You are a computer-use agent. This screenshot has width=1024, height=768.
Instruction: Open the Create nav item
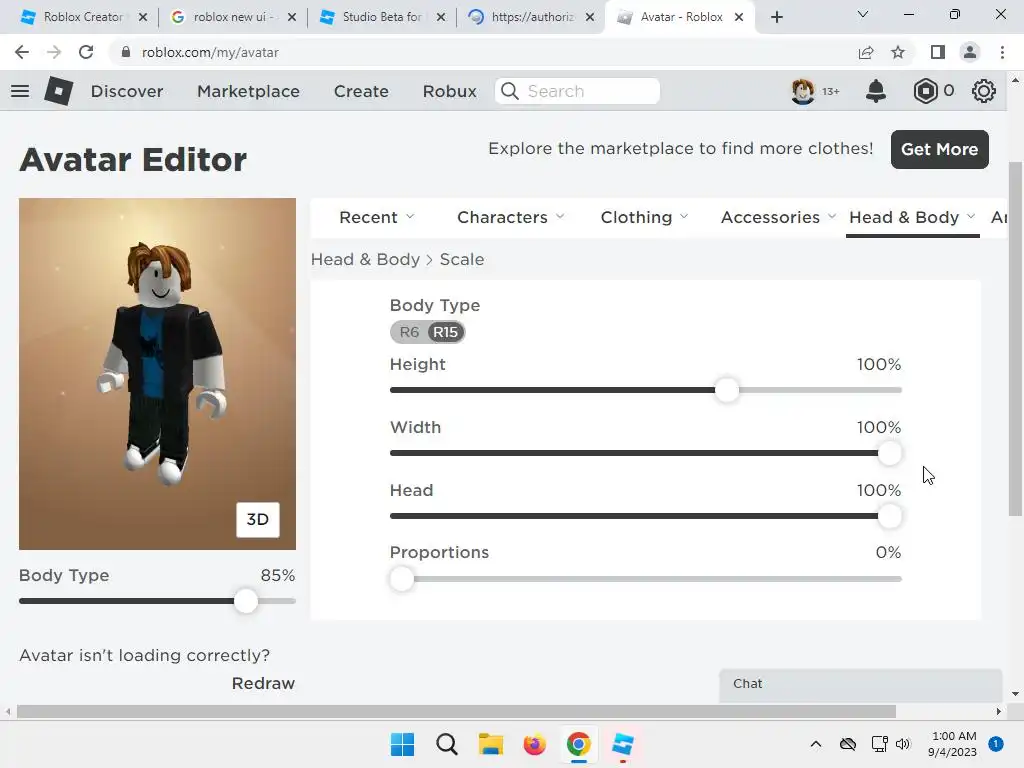[361, 91]
